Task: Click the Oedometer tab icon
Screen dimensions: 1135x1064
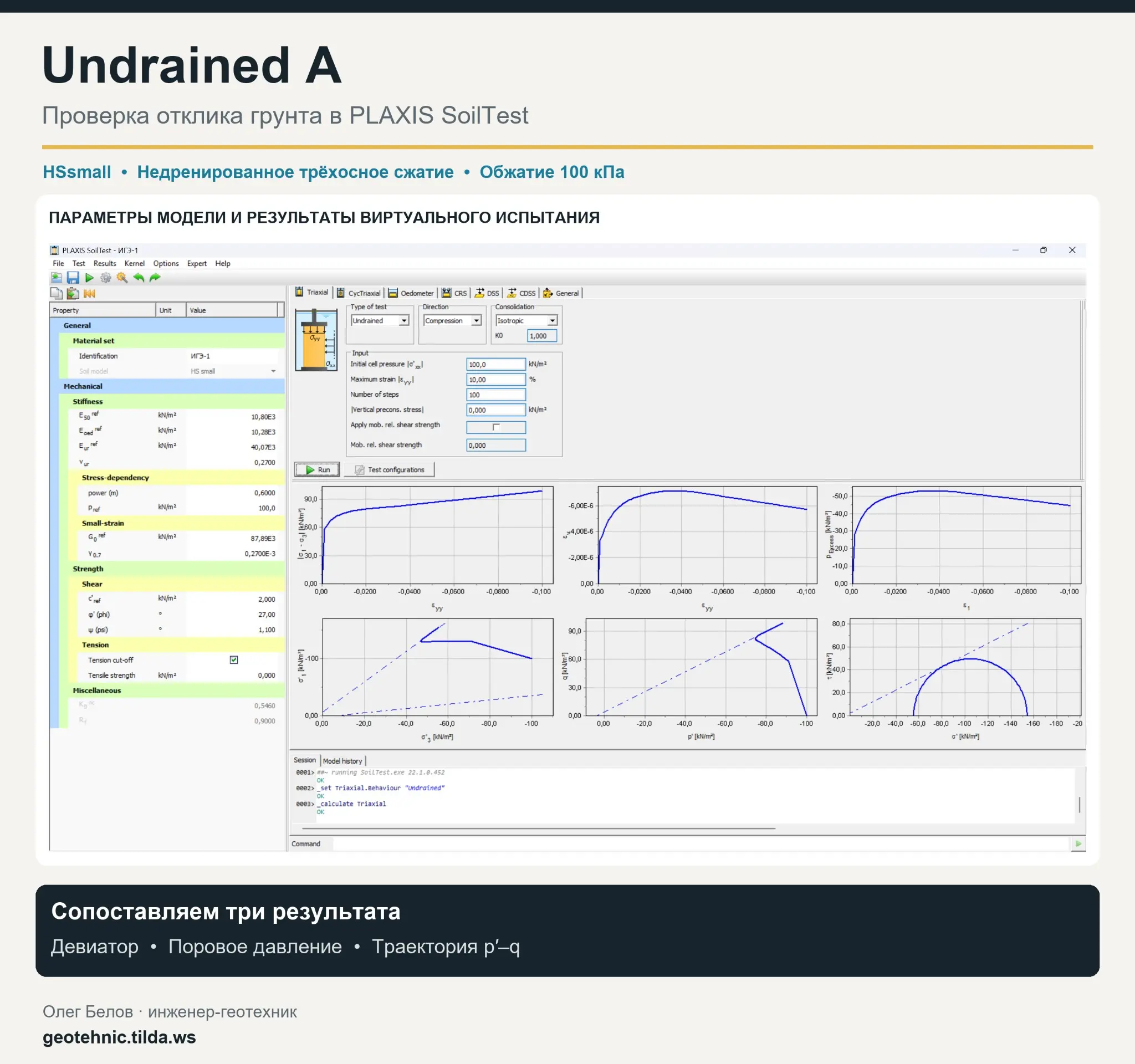Action: click(393, 293)
